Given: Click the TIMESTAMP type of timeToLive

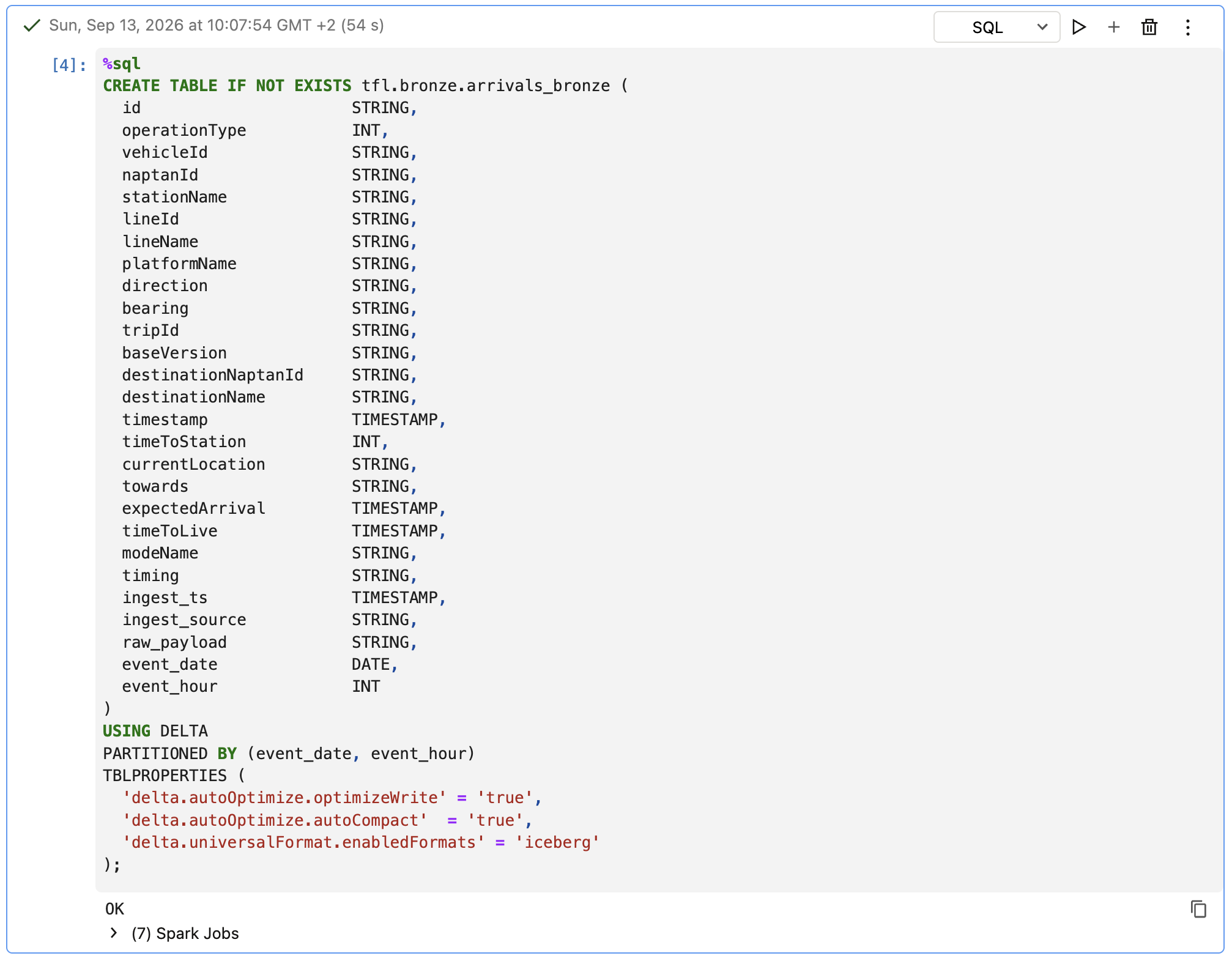Looking at the screenshot, I should coord(395,531).
